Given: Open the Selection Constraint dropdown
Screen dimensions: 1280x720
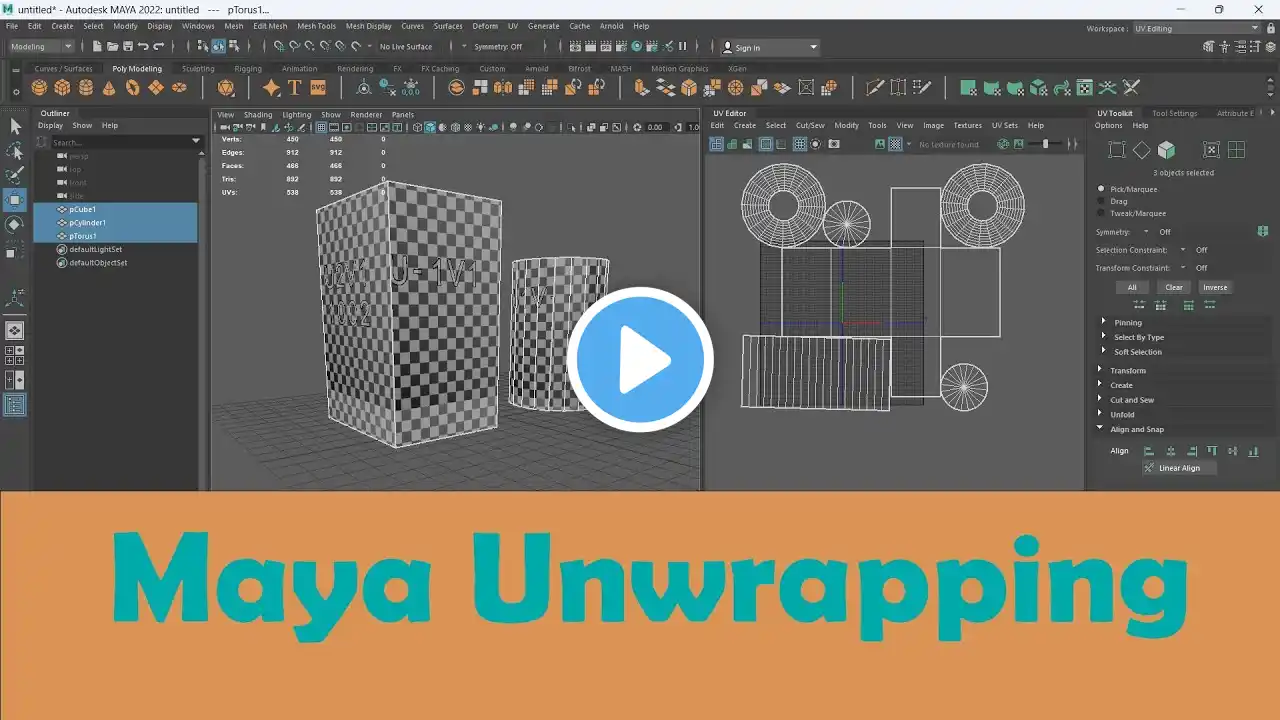Looking at the screenshot, I should pyautogui.click(x=1183, y=250).
